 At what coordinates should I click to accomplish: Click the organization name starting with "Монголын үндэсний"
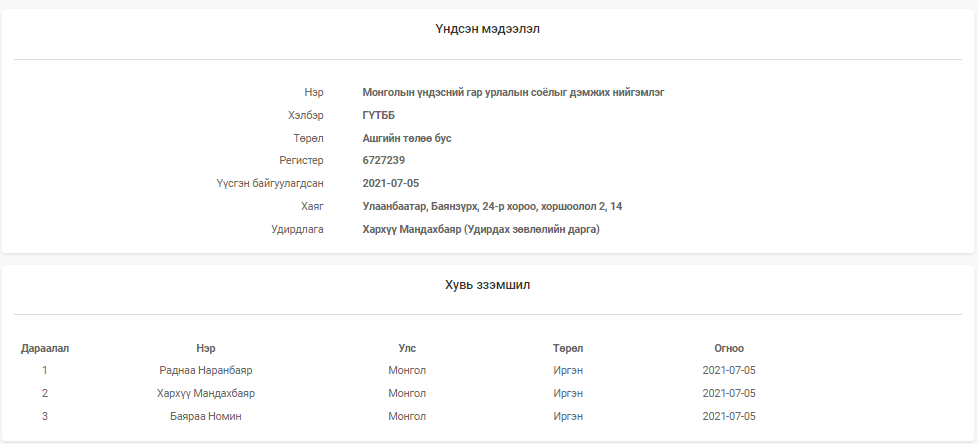coord(513,92)
